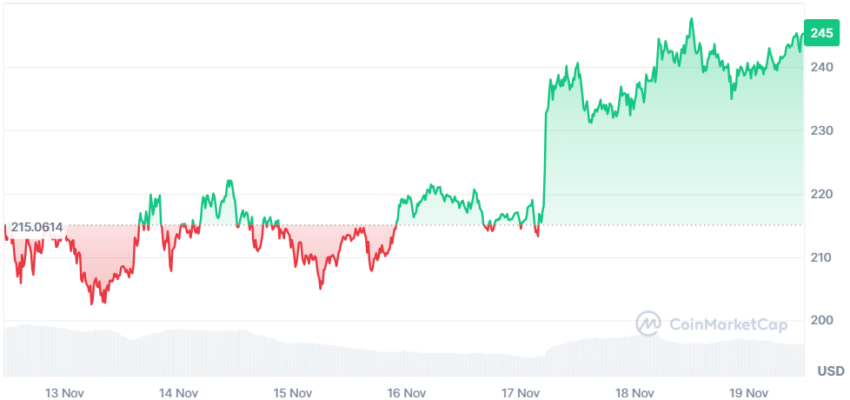Click the green 245 current price tag
The width and height of the screenshot is (850, 400).
821,33
